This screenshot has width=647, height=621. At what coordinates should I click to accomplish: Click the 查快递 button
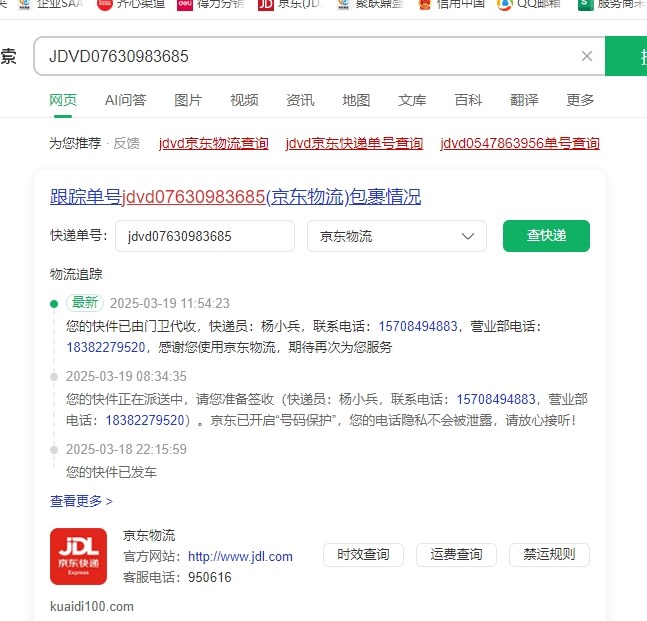click(546, 236)
